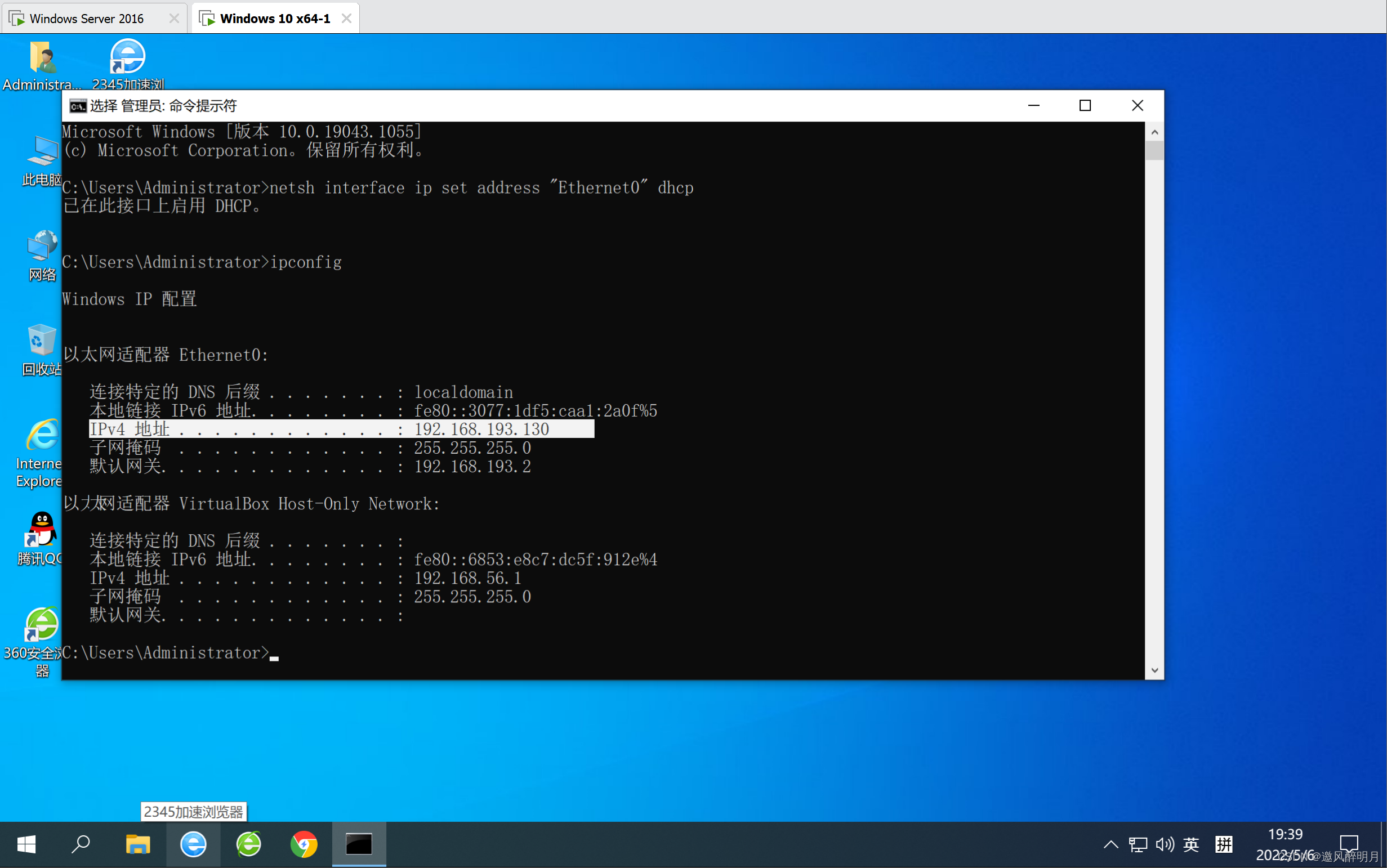This screenshot has width=1387, height=868.
Task: Open the notification center icon
Action: click(x=1349, y=844)
